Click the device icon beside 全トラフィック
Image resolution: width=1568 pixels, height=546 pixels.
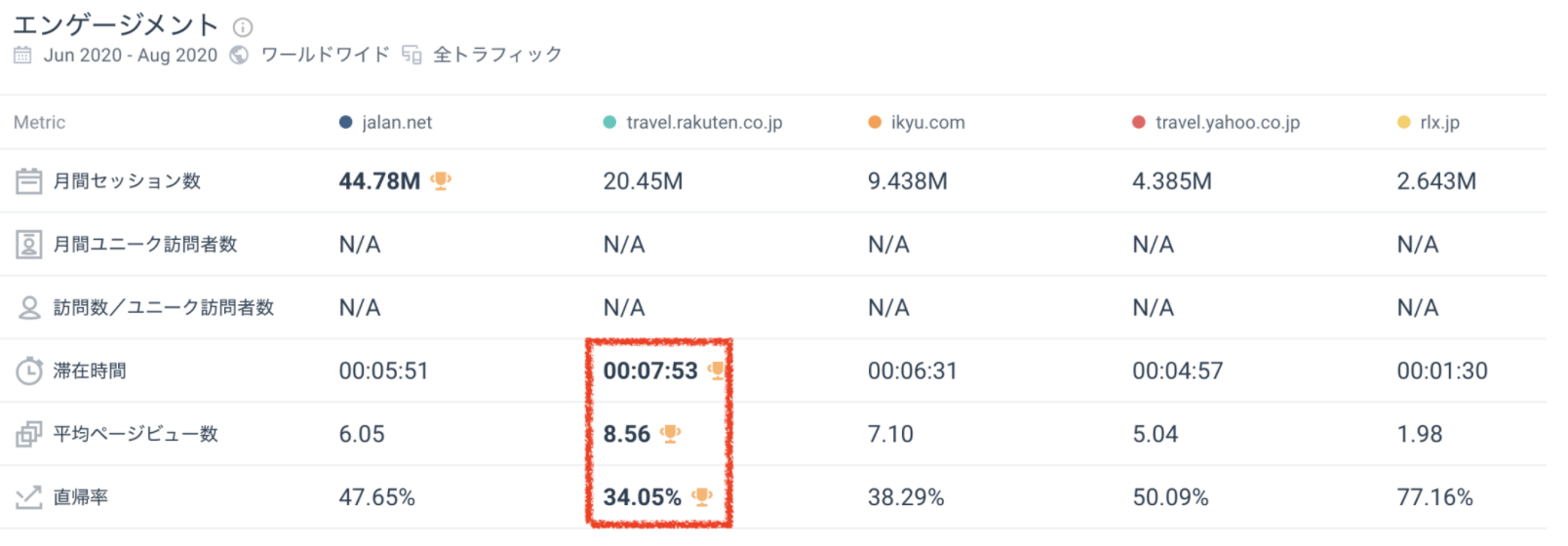412,56
